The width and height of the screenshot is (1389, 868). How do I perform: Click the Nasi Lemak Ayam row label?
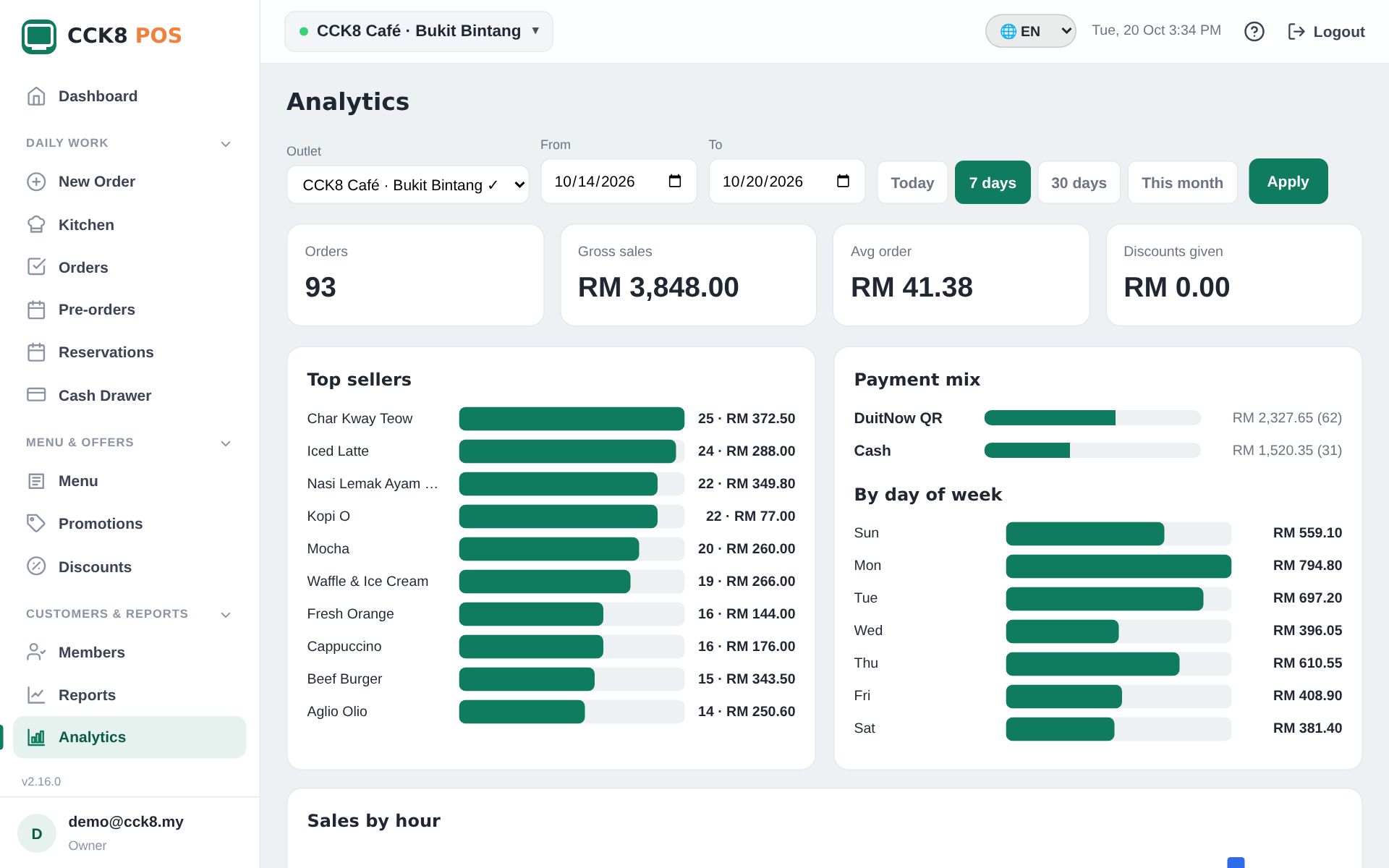point(373,483)
